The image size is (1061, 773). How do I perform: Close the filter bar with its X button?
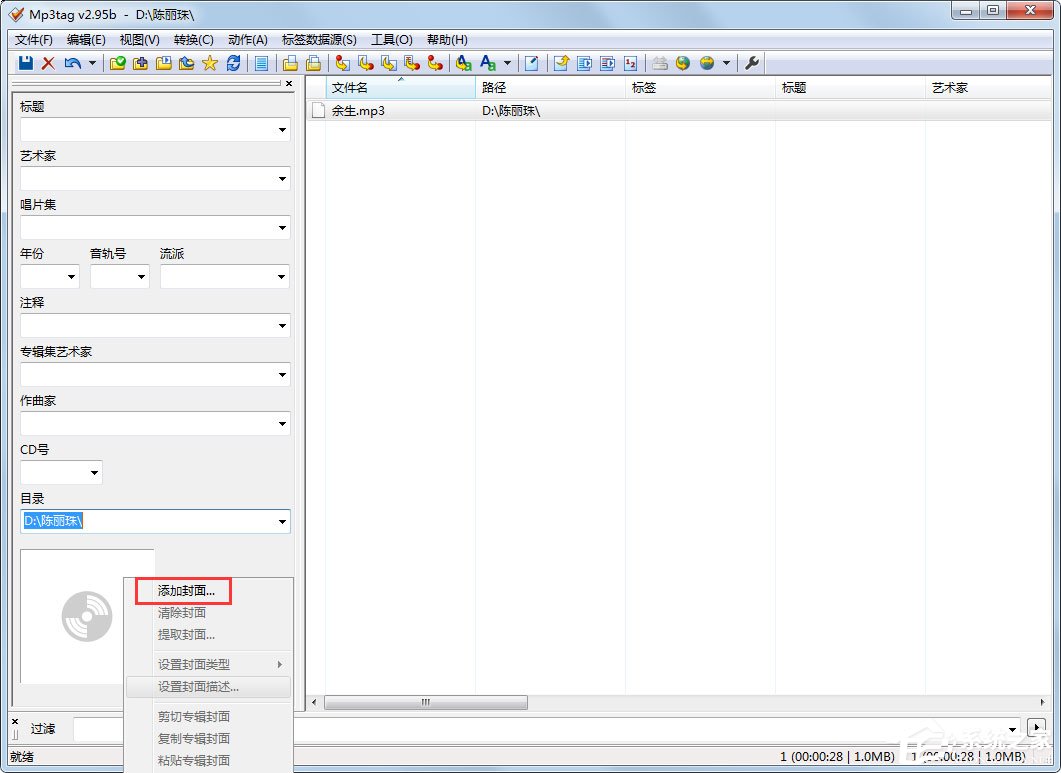coord(13,722)
